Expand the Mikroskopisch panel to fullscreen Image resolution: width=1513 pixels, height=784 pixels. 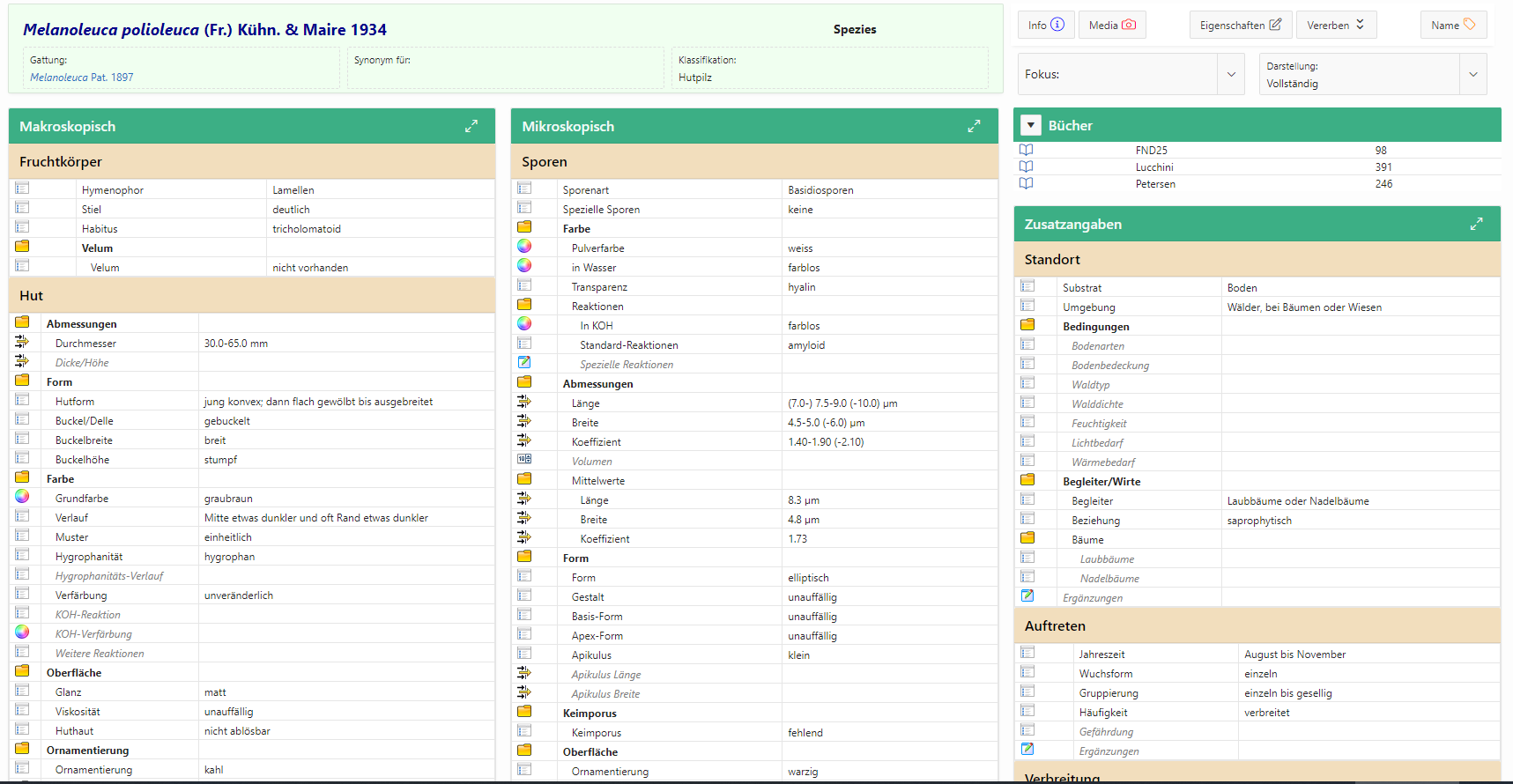(x=974, y=126)
